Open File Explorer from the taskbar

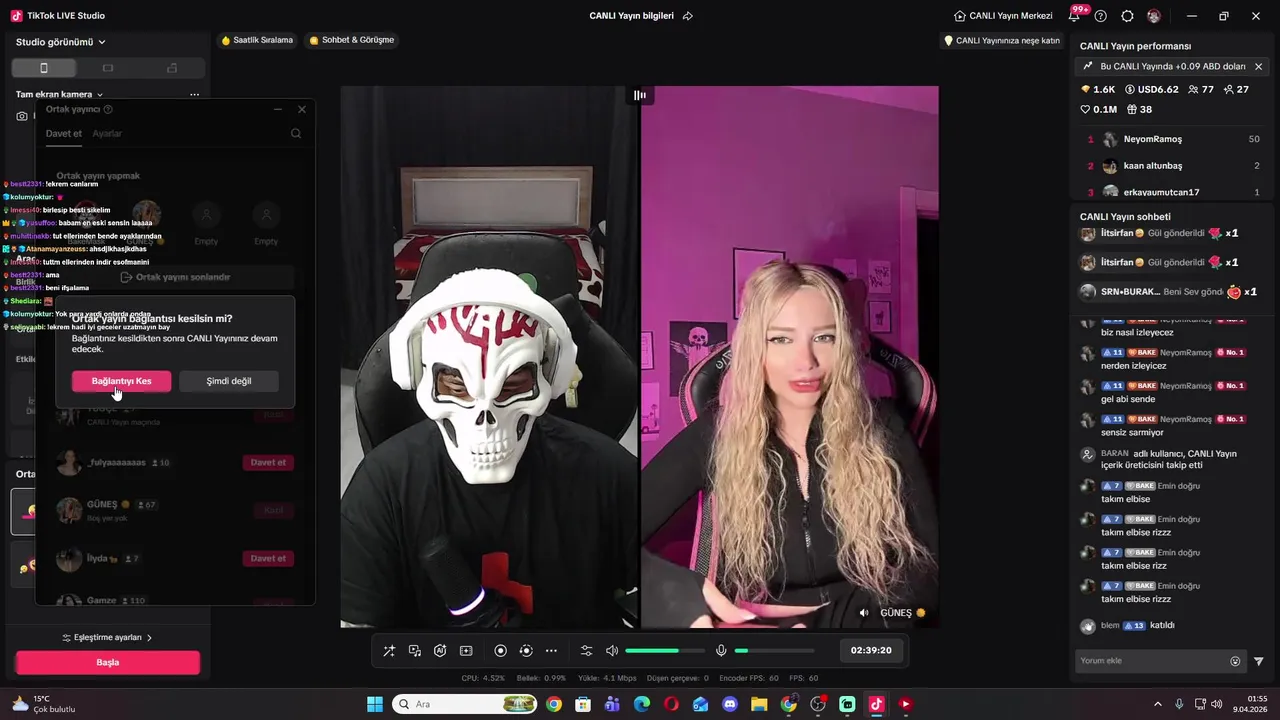759,704
